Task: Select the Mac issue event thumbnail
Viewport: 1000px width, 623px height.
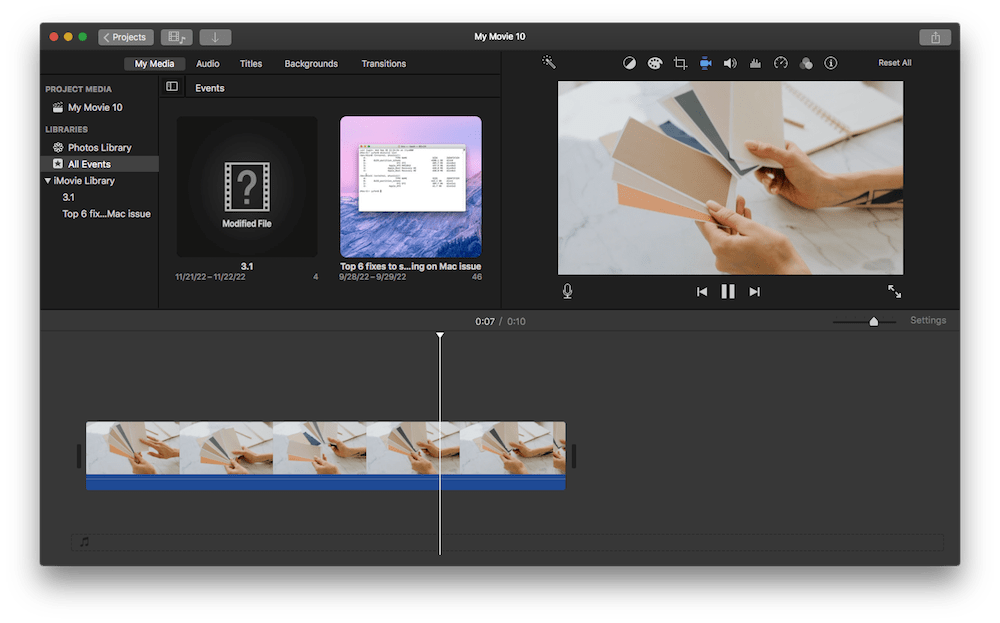Action: [410, 187]
